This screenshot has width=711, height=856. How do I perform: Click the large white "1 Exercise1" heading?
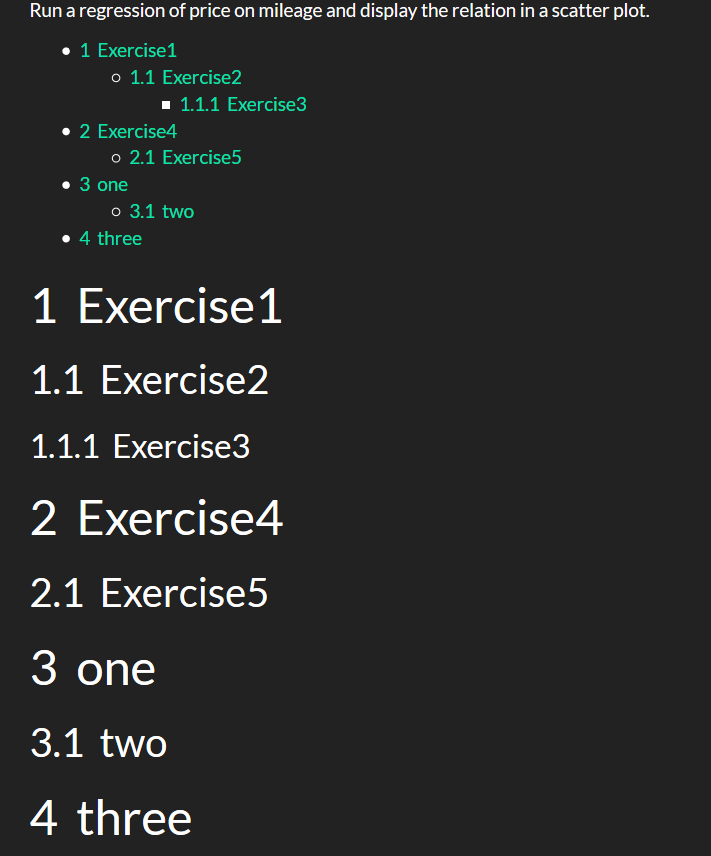(157, 305)
